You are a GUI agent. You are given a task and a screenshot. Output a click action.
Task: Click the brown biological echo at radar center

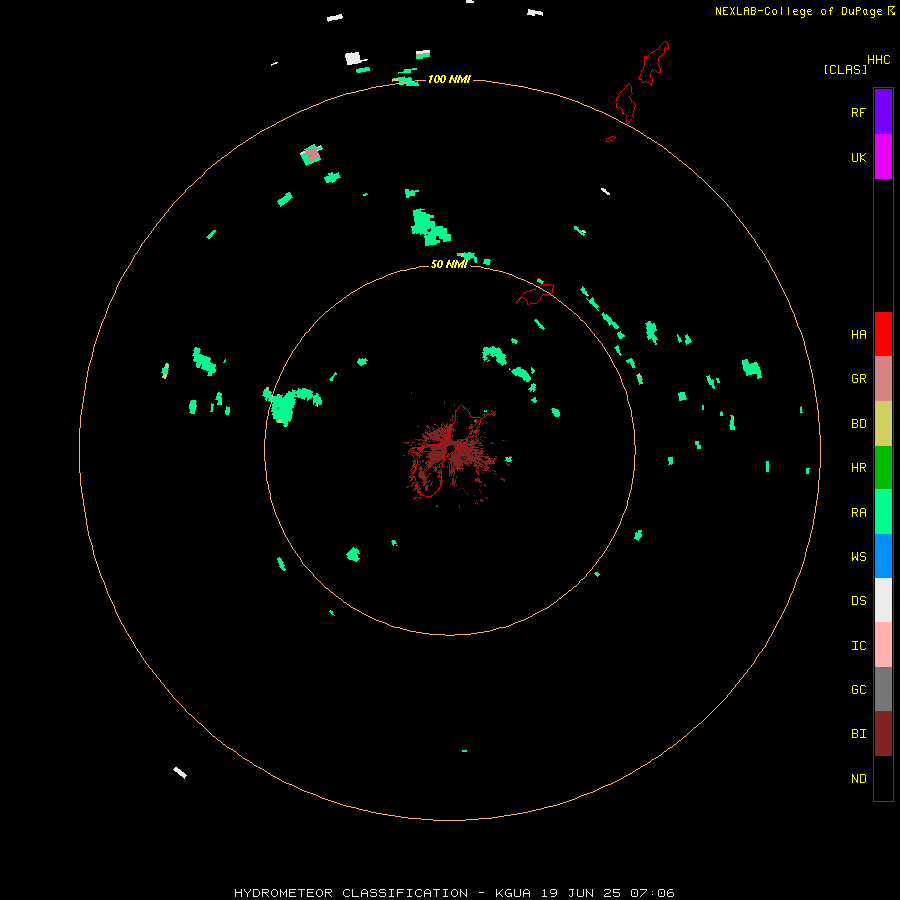pos(451,451)
